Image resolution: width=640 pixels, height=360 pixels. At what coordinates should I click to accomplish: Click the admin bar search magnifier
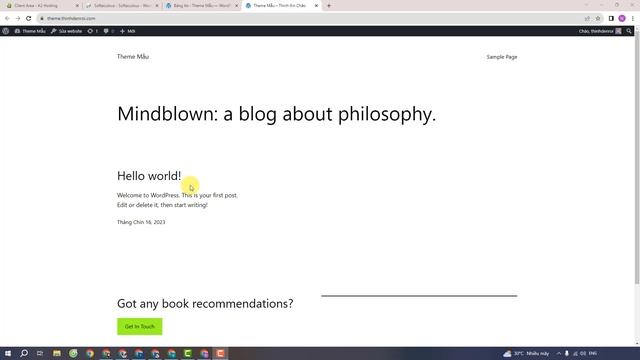[629, 31]
